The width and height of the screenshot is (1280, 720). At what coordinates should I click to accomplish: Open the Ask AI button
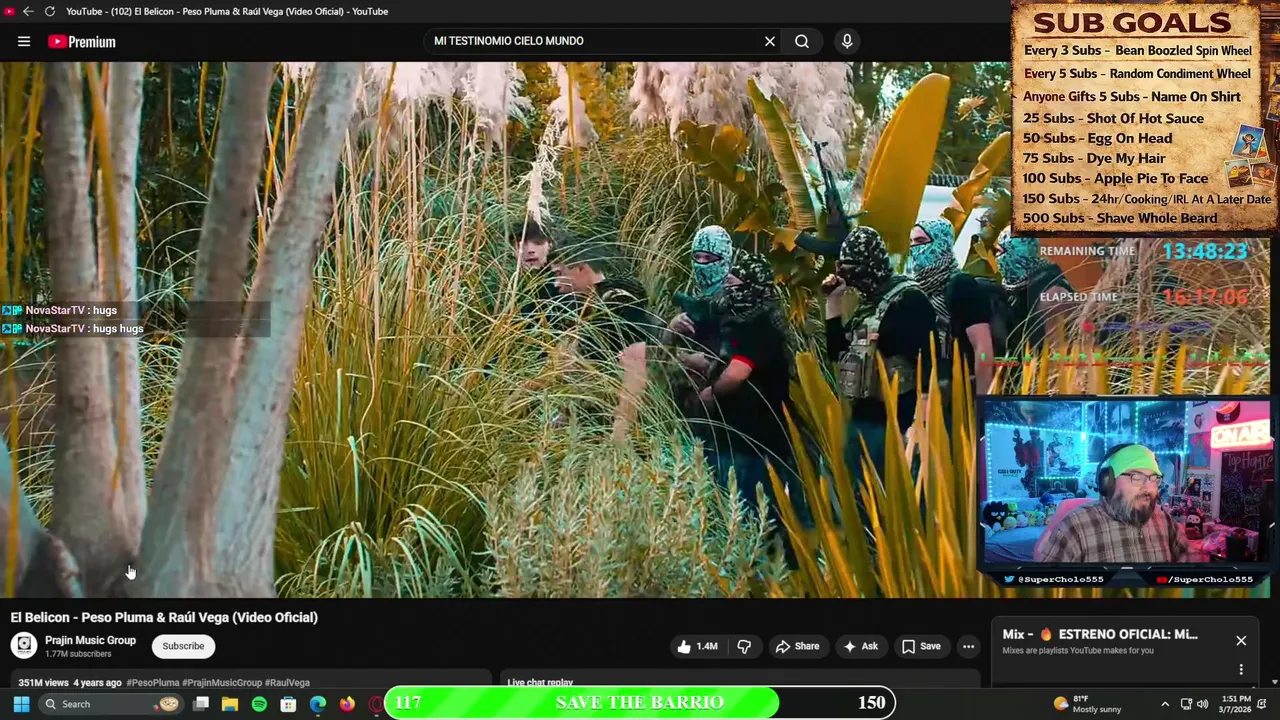(x=860, y=646)
